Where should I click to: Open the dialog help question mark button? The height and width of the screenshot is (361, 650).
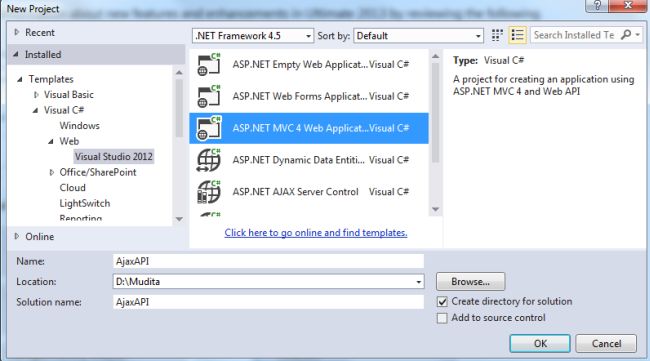pos(597,5)
